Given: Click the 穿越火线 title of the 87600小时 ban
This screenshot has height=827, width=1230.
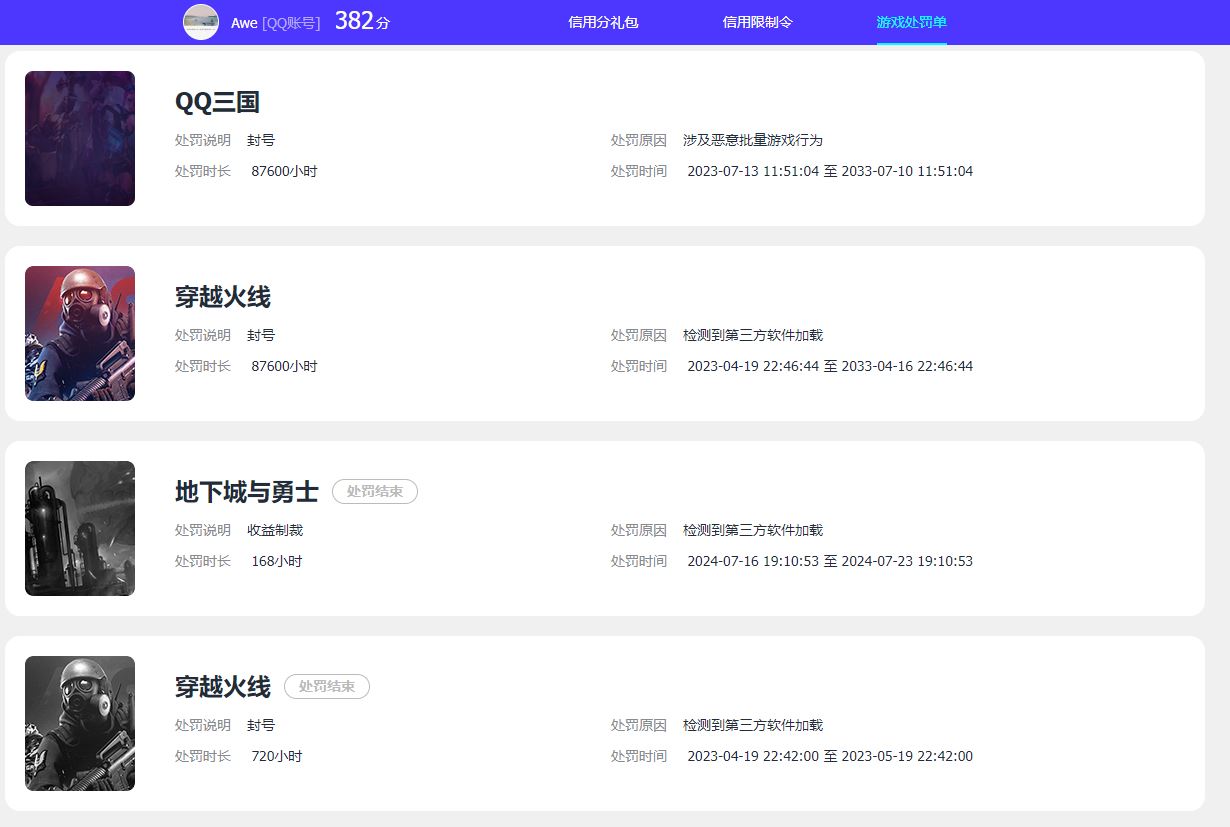Looking at the screenshot, I should pyautogui.click(x=223, y=297).
